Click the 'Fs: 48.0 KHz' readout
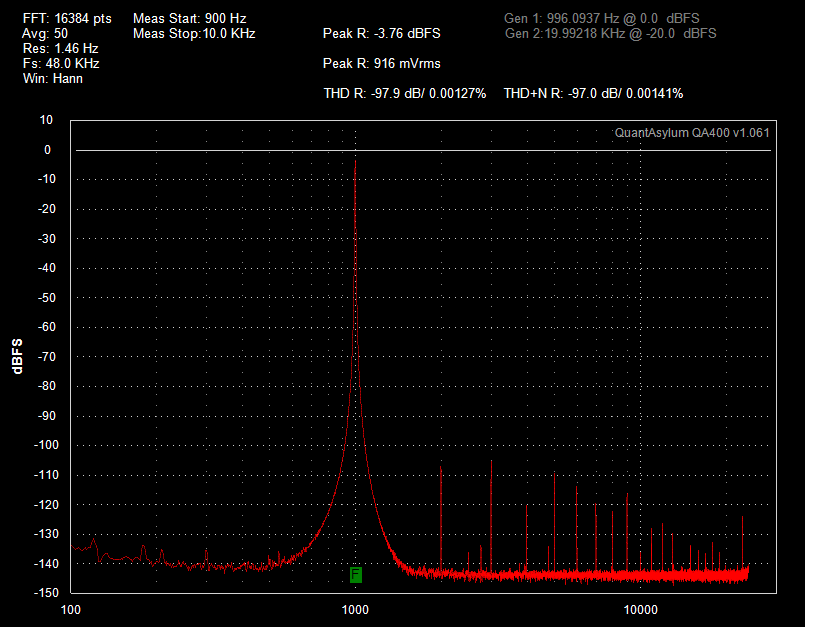The width and height of the screenshot is (819, 627). coord(61,64)
